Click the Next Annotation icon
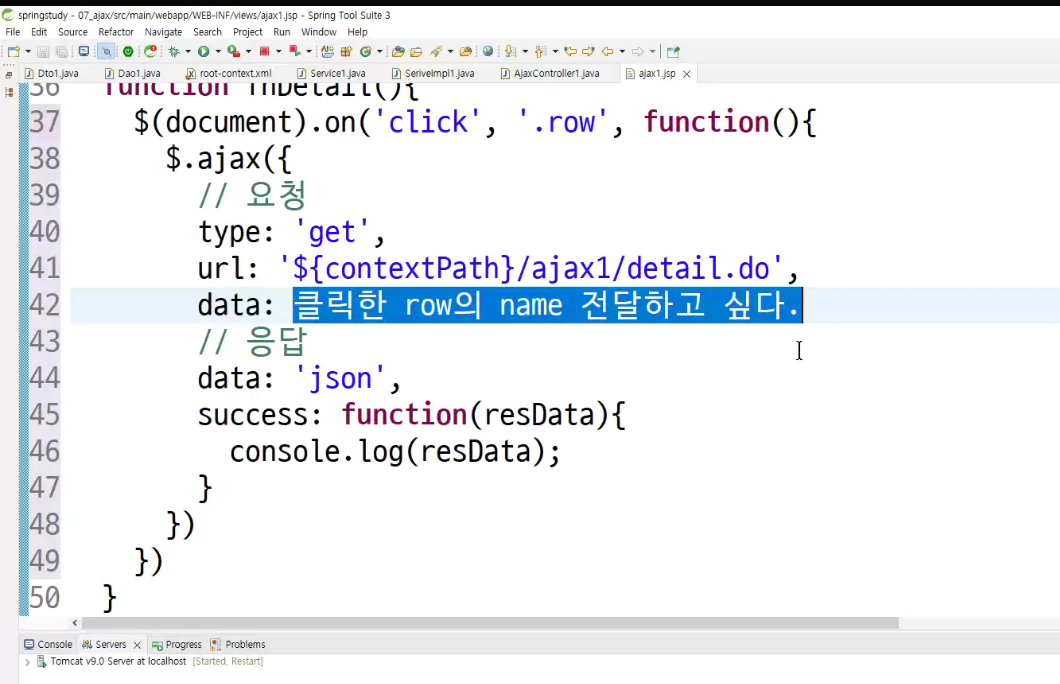The width and height of the screenshot is (1060, 684). tap(510, 51)
